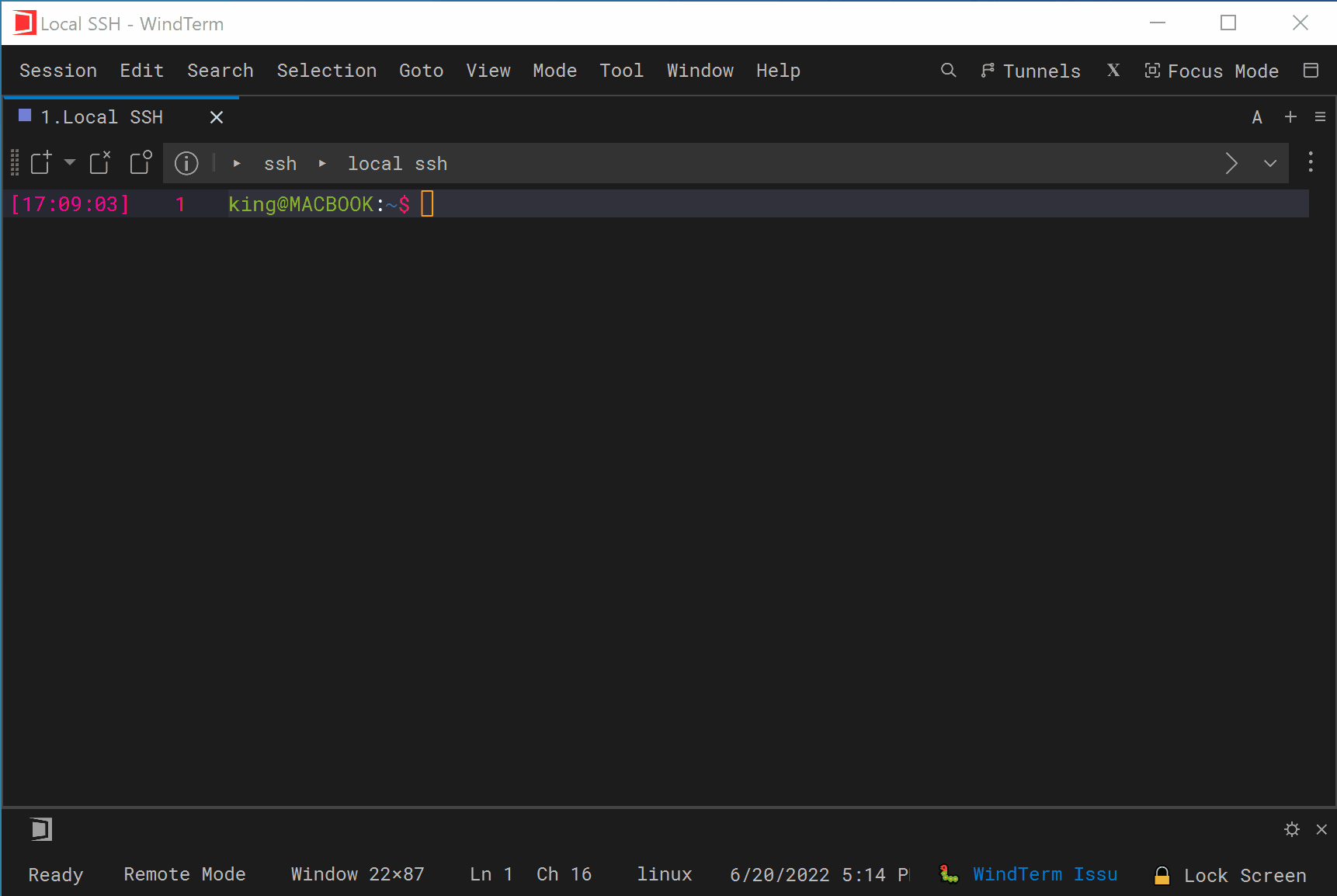Add a new tab with plus icon

pos(1290,116)
